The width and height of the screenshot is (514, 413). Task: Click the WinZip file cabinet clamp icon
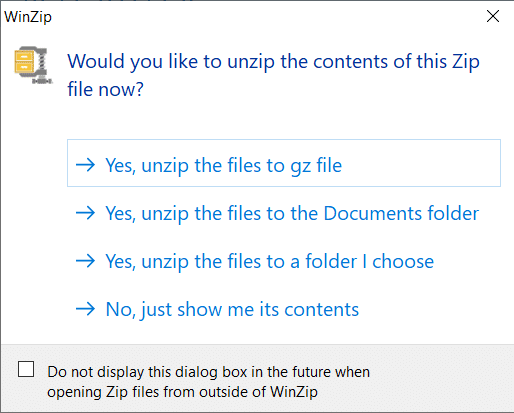point(33,65)
